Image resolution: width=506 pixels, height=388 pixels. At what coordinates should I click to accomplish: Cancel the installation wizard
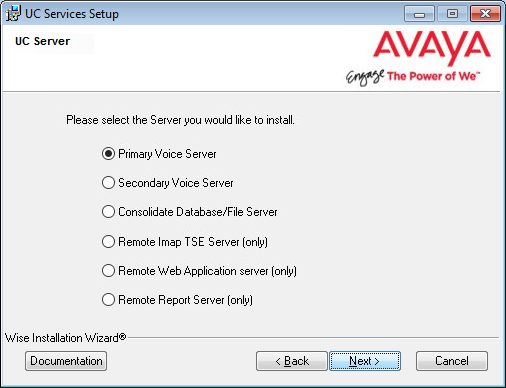[x=452, y=361]
